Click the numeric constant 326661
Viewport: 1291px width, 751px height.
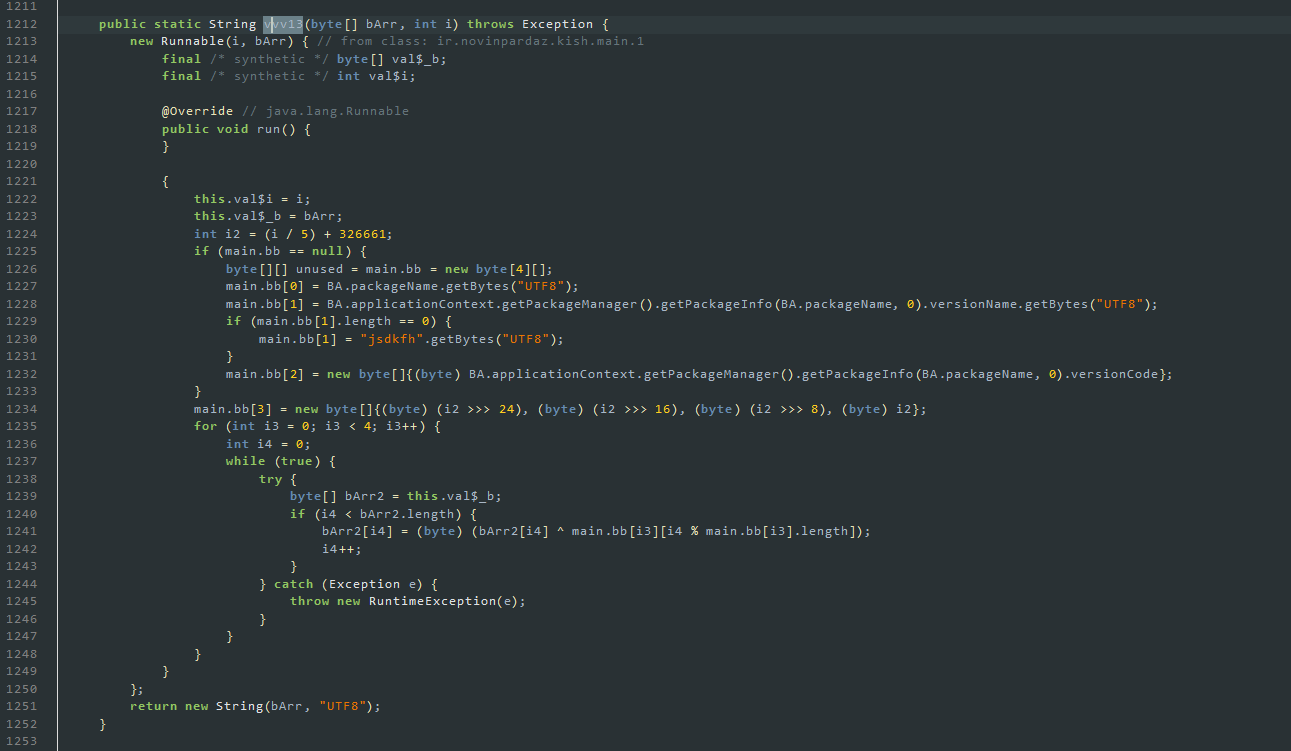(363, 234)
